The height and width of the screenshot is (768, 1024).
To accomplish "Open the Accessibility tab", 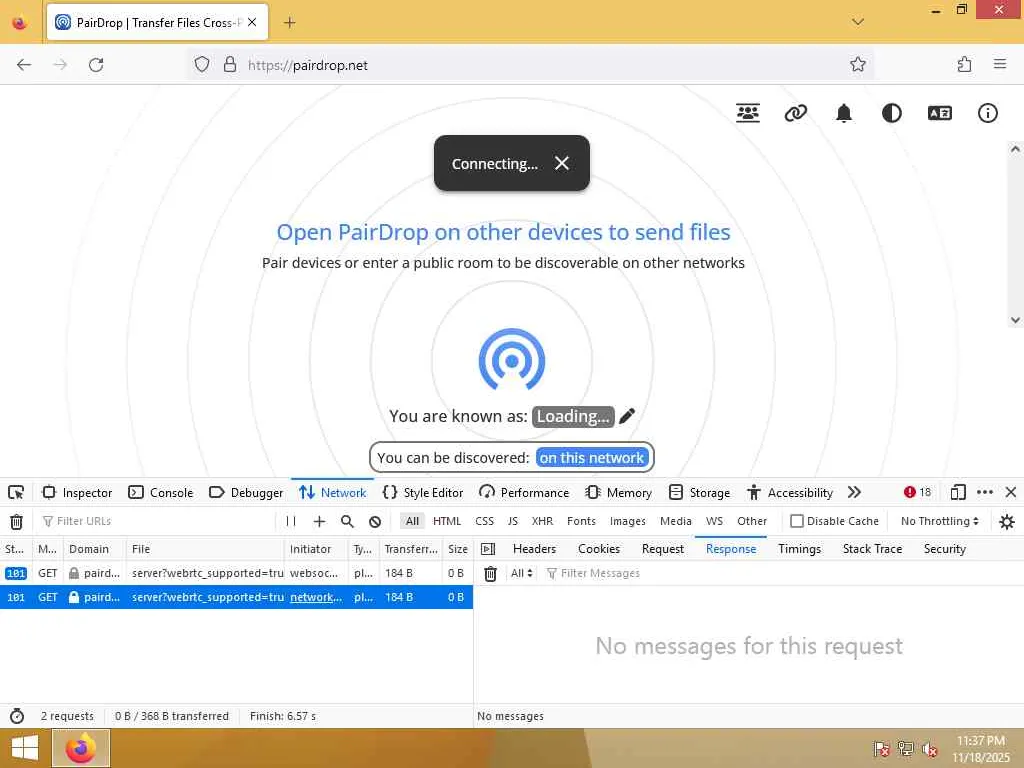I will (x=790, y=492).
